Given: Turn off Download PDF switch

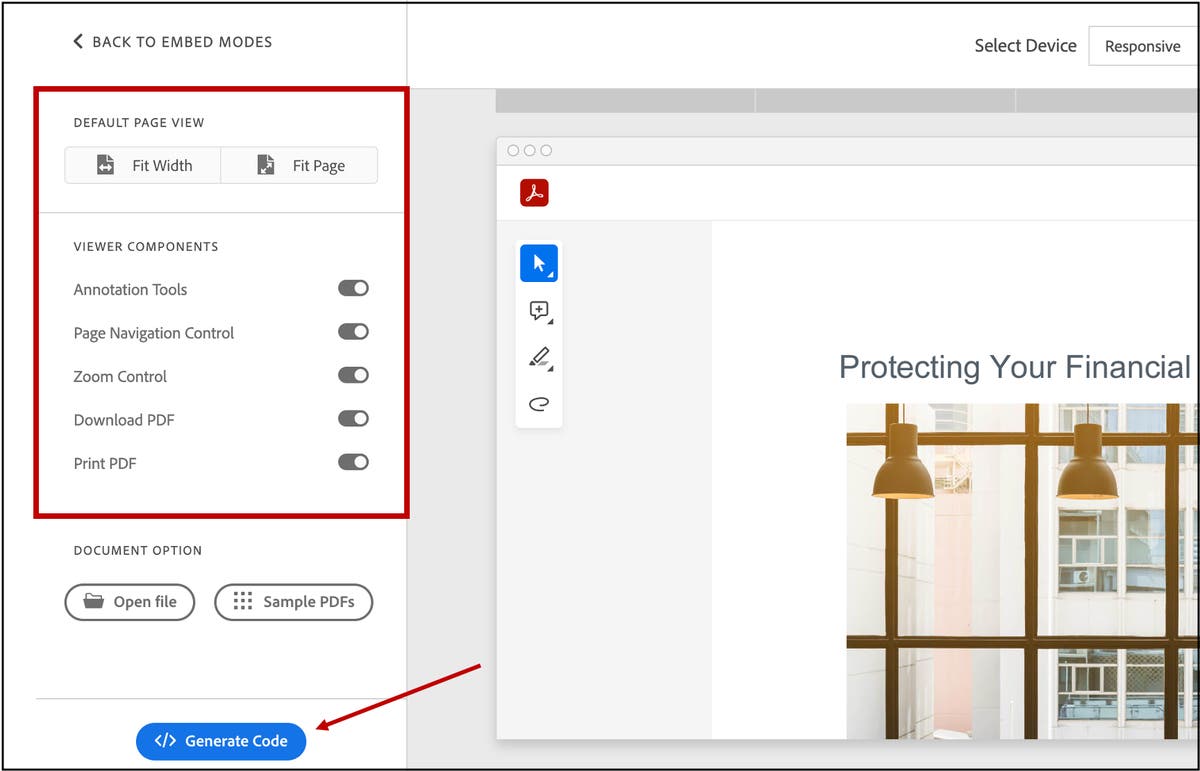Looking at the screenshot, I should [x=353, y=419].
